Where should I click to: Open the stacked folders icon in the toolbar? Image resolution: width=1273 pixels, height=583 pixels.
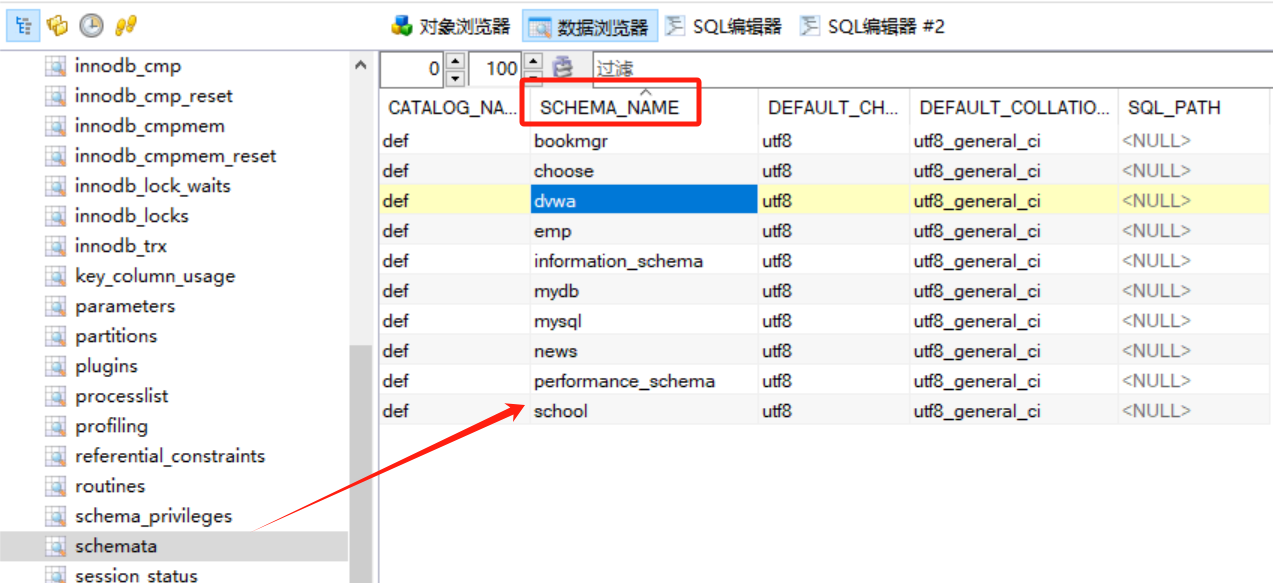coord(57,25)
